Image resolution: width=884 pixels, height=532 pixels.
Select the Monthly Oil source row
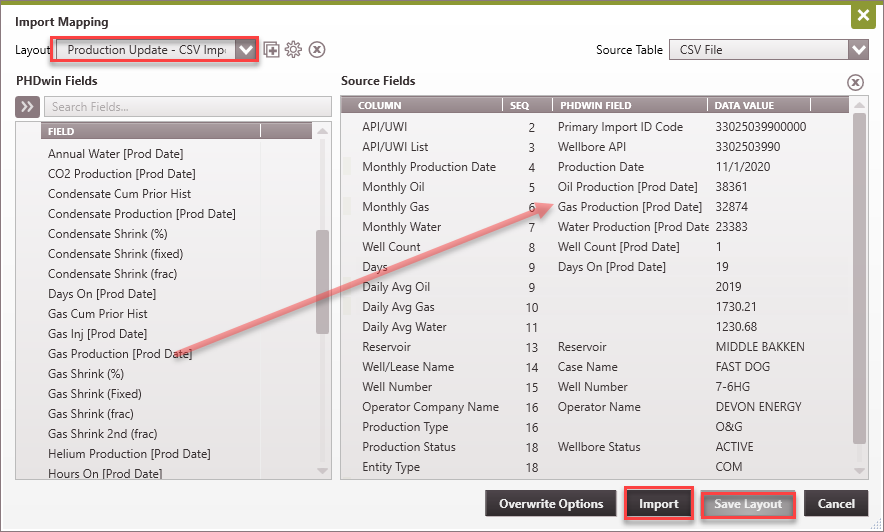pos(596,187)
